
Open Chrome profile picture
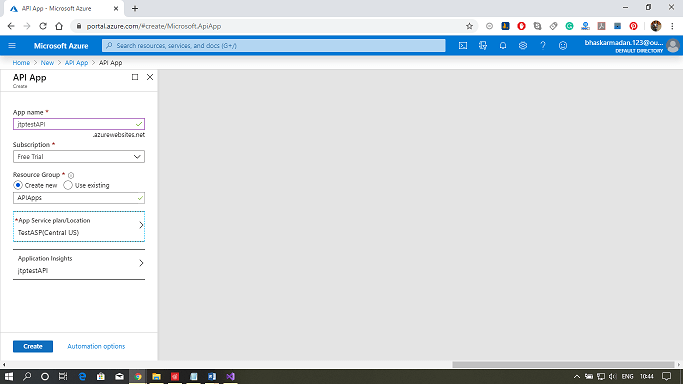(656, 26)
